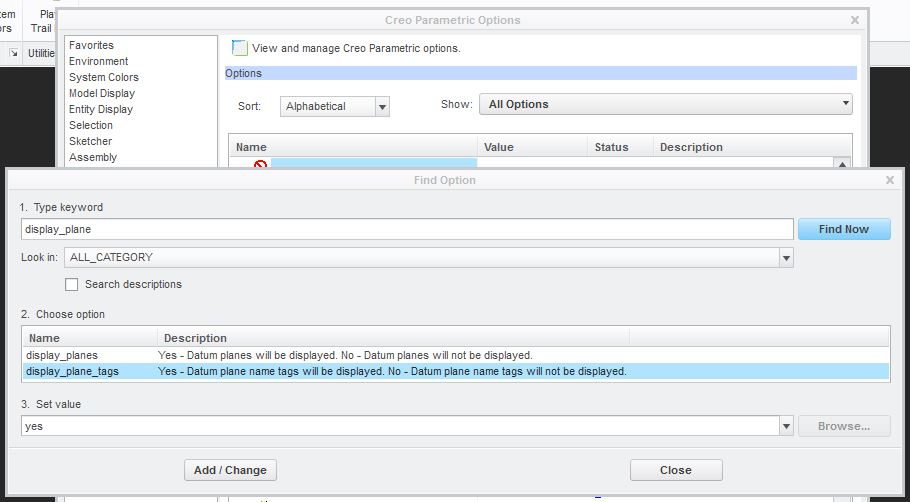Open Assembly category in sidebar
This screenshot has width=910, height=502.
pyautogui.click(x=93, y=157)
